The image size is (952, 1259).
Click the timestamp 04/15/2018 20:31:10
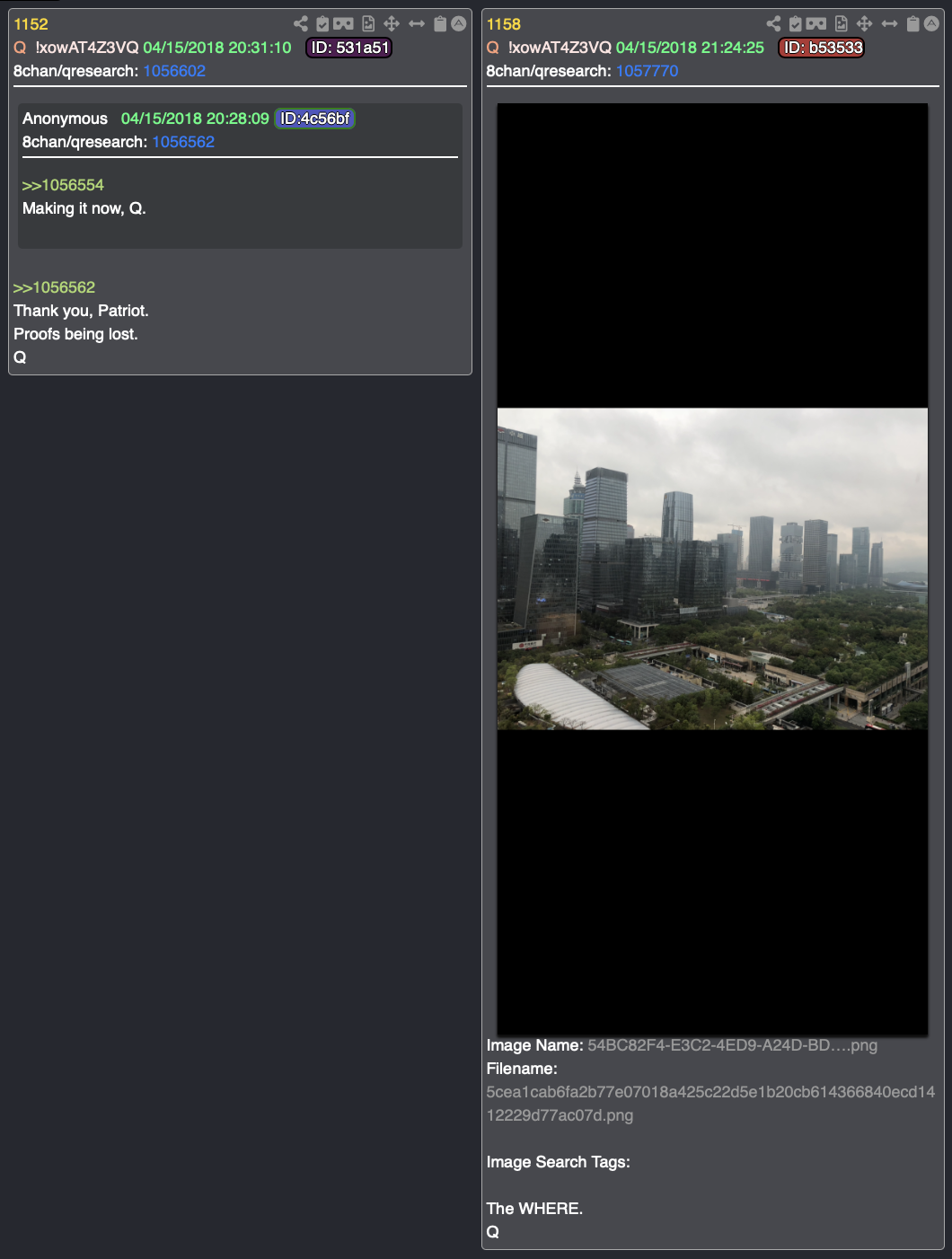[217, 48]
